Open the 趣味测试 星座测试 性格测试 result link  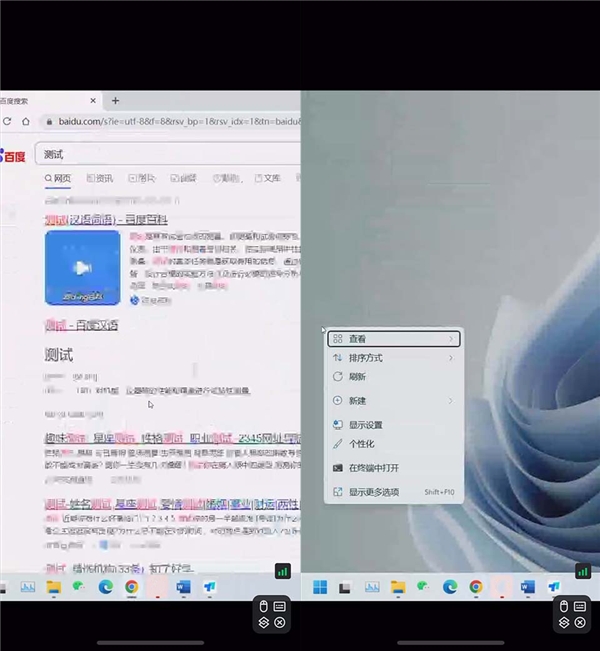[172, 438]
